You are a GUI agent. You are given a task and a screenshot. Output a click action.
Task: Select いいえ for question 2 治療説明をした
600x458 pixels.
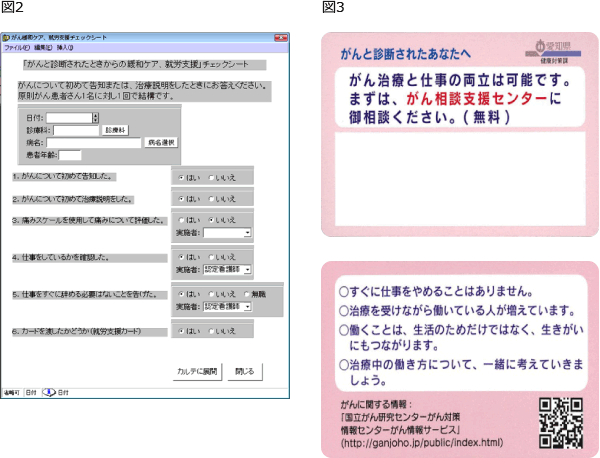[x=211, y=199]
